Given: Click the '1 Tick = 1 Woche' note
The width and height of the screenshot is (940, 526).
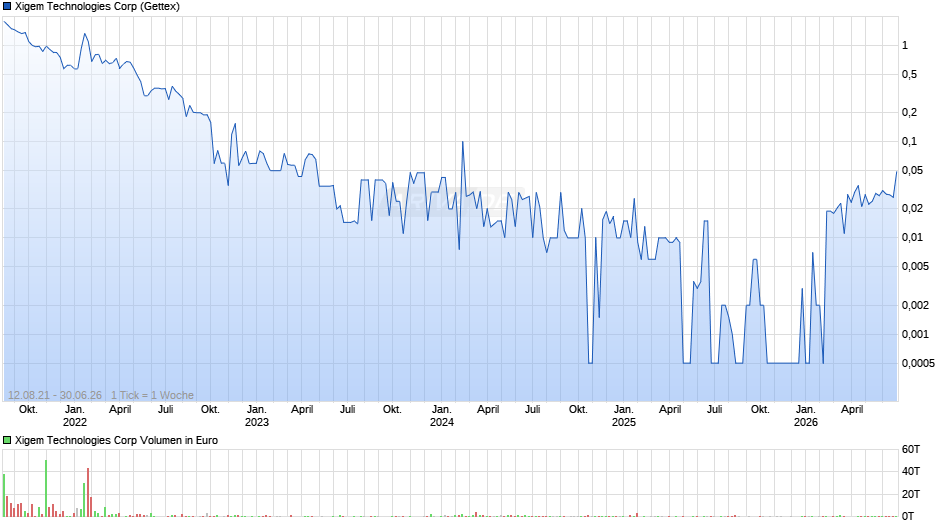Looking at the screenshot, I should point(152,395).
